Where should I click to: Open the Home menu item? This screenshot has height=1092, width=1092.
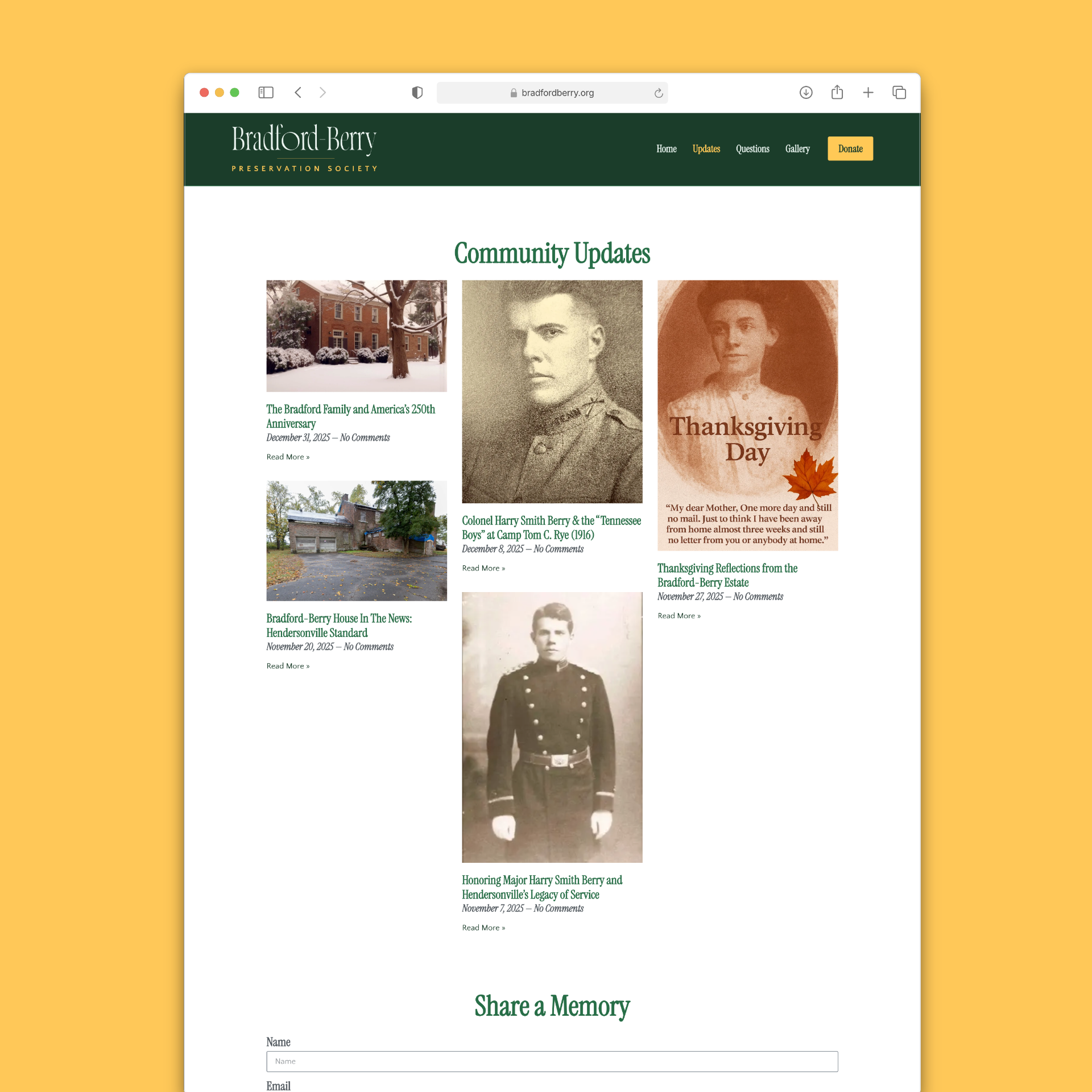pyautogui.click(x=666, y=149)
